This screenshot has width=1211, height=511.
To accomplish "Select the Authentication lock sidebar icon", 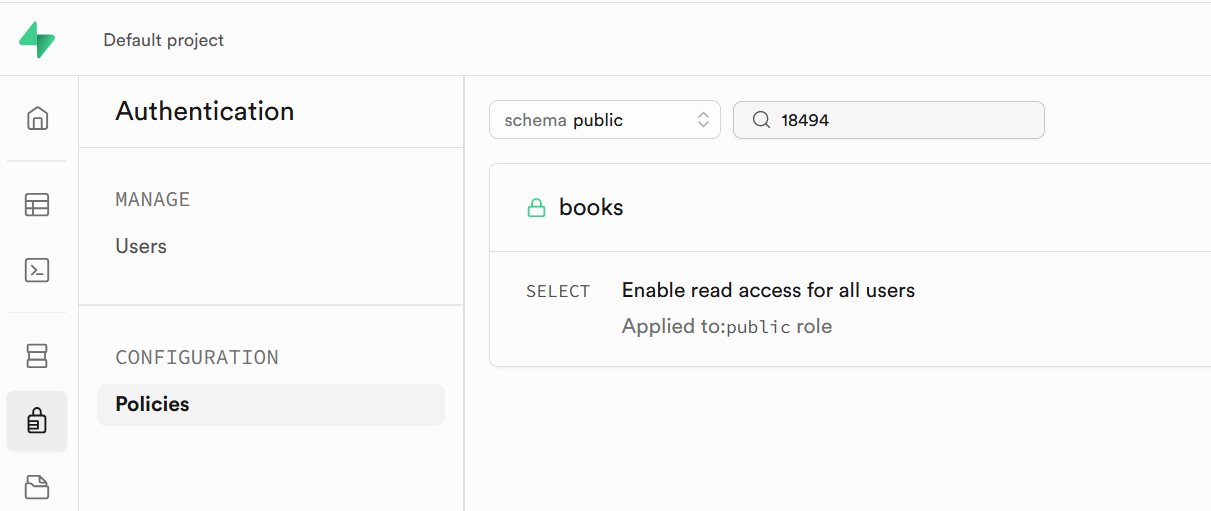I will (x=37, y=421).
